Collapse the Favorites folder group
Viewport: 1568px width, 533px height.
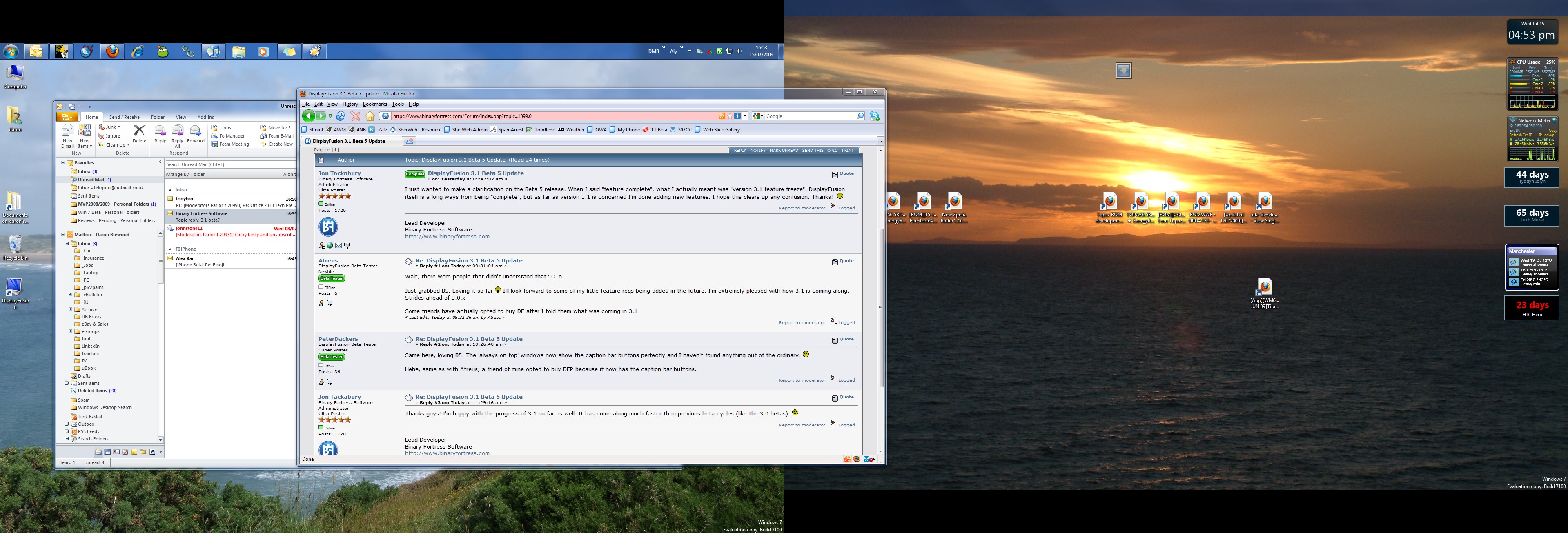coord(63,163)
